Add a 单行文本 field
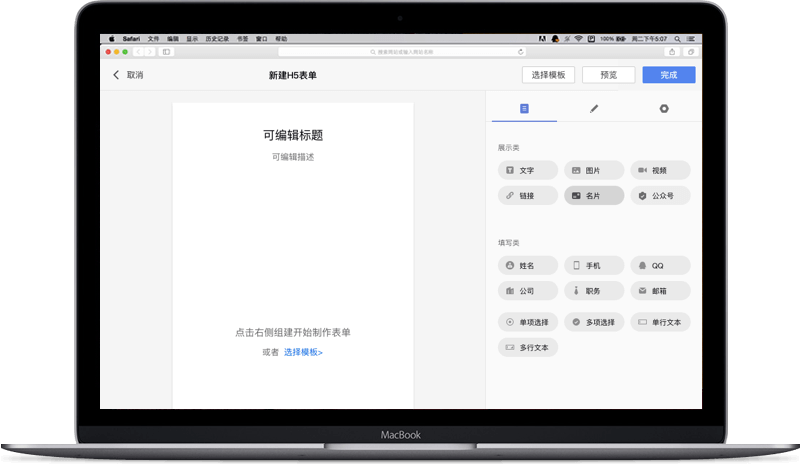 pyautogui.click(x=660, y=322)
